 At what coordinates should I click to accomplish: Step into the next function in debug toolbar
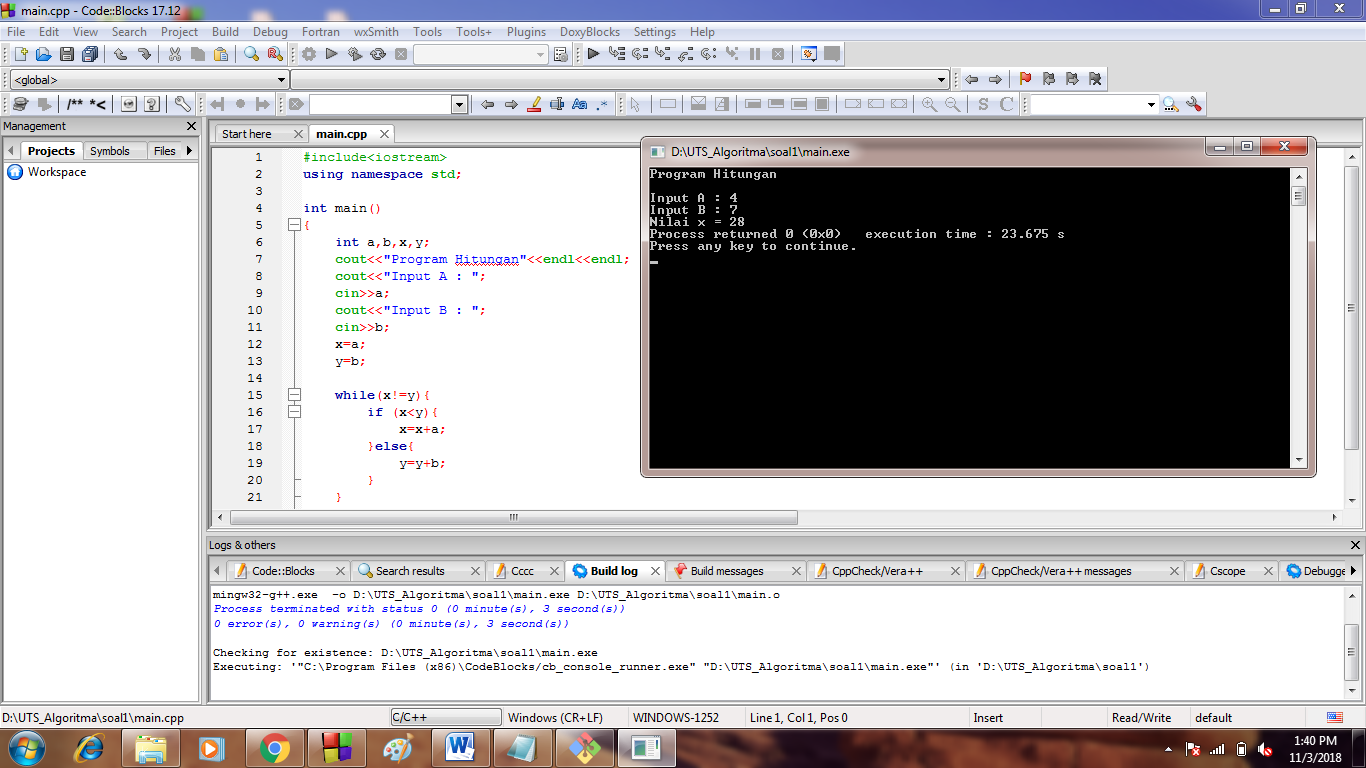(659, 54)
